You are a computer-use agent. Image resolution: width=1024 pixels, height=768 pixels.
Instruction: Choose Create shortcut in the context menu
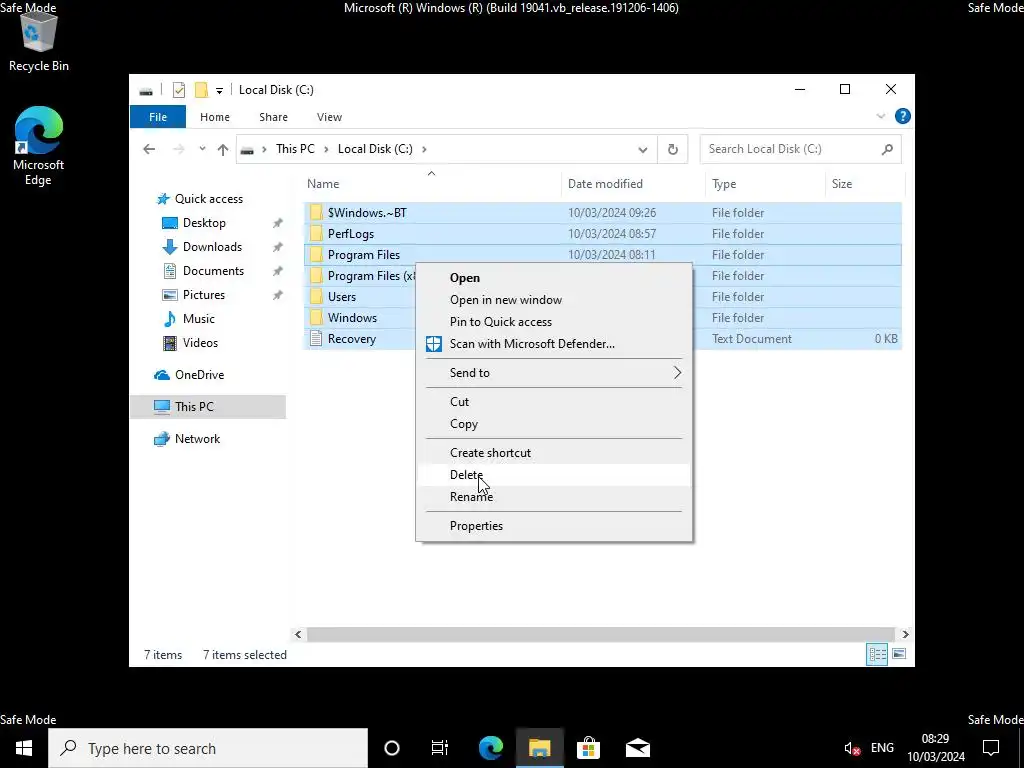(554, 453)
